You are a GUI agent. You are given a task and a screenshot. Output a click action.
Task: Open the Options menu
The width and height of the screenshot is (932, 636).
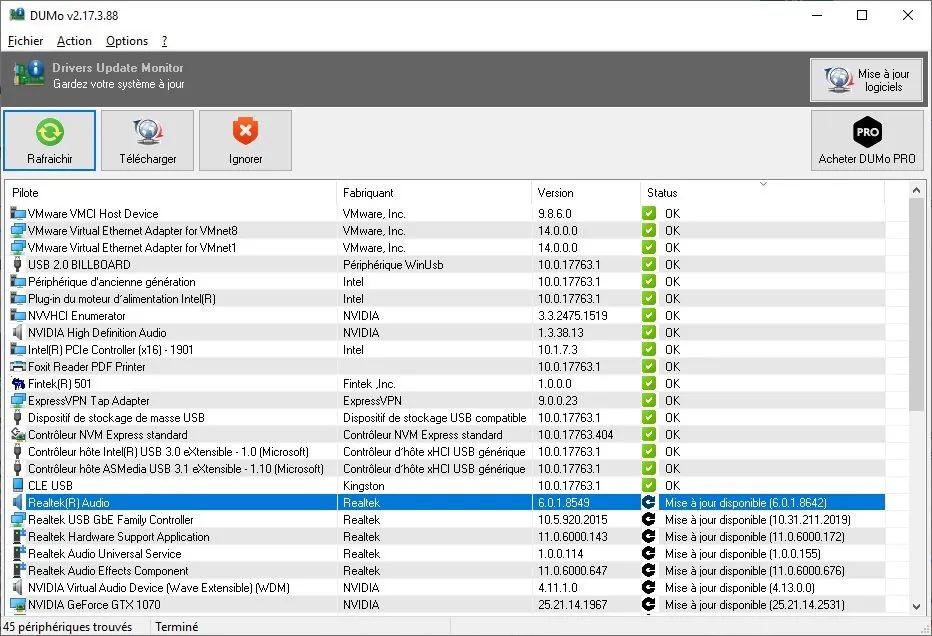pyautogui.click(x=127, y=41)
